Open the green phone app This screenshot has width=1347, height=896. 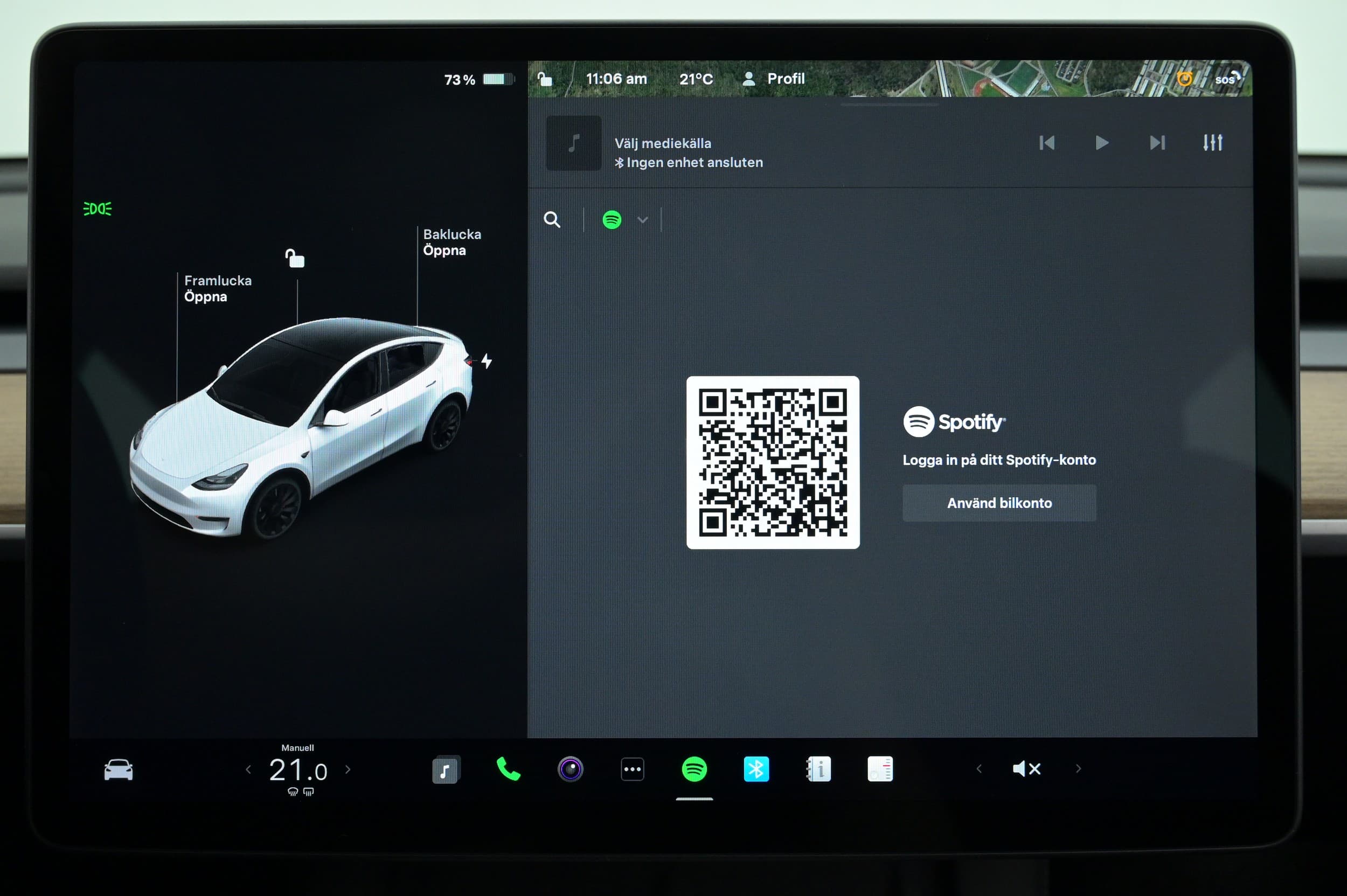pyautogui.click(x=508, y=769)
